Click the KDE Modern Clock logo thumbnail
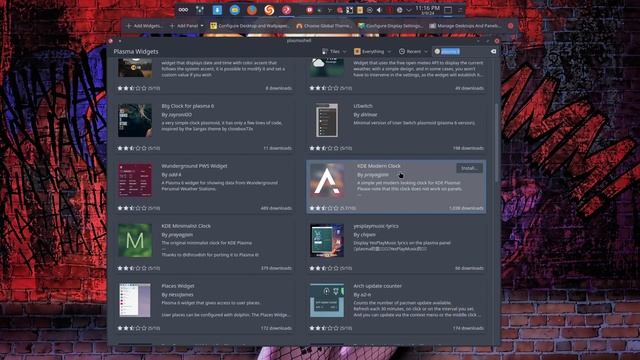Viewport: 640px width, 360px height. pos(327,180)
